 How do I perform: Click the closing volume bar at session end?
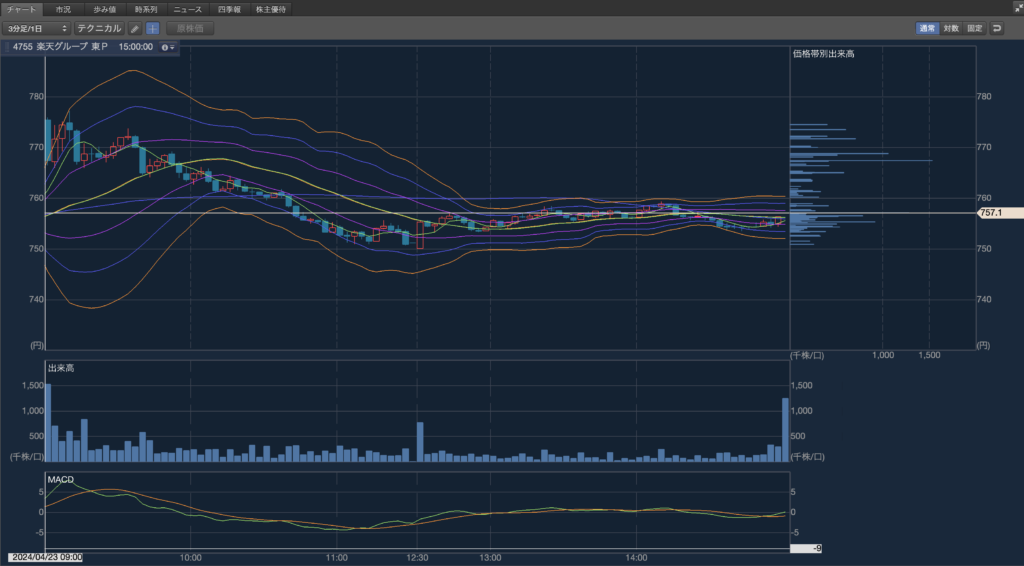click(786, 430)
